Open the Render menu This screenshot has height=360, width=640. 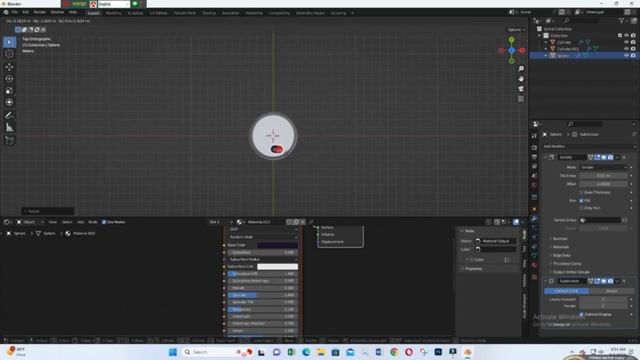point(40,13)
